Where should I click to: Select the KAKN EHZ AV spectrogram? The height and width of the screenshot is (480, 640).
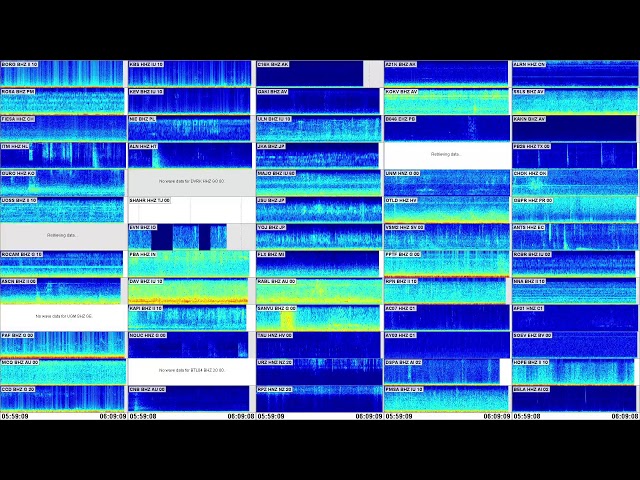point(575,128)
